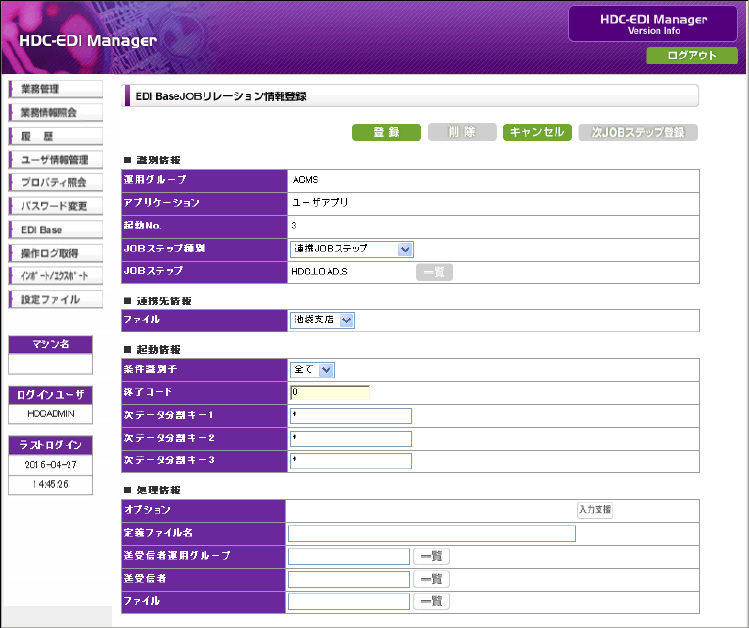This screenshot has width=749, height=628.
Task: Open the 業務管理 sidebar menu
Action: [55, 89]
